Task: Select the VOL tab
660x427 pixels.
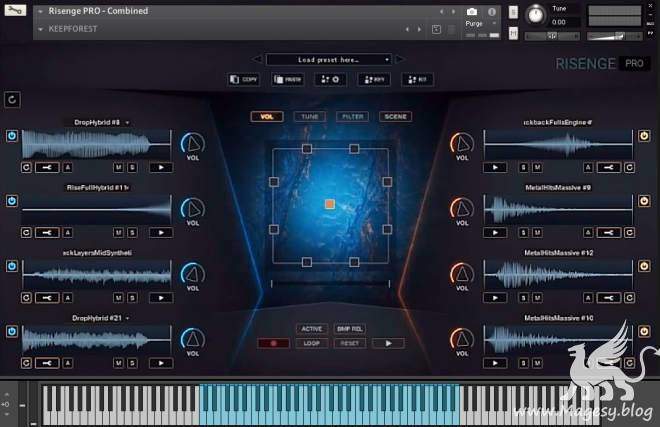Action: [x=267, y=117]
